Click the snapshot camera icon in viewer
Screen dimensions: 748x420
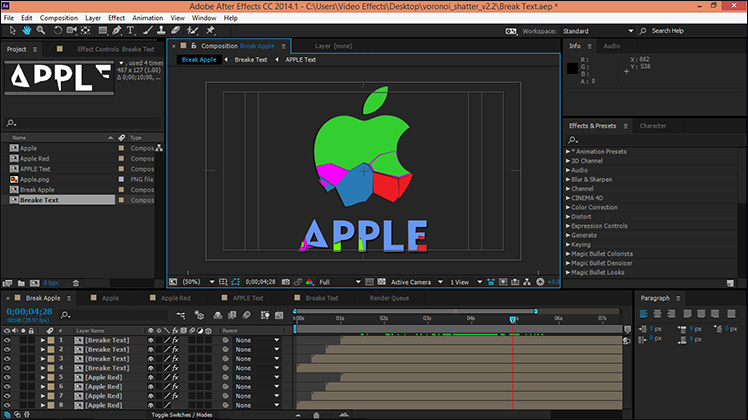(x=286, y=282)
